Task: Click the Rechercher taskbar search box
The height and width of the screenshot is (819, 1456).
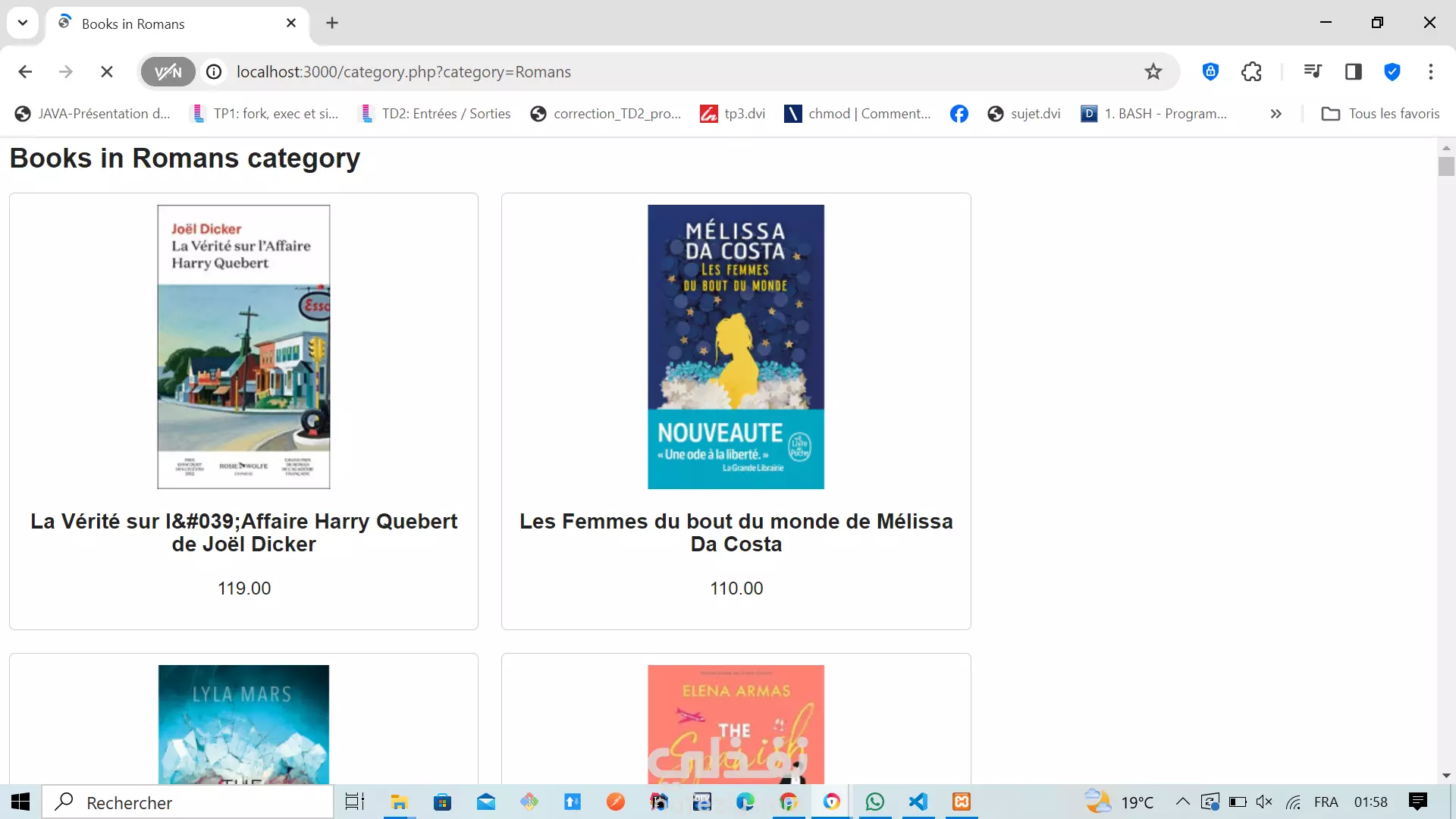Action: 187,802
